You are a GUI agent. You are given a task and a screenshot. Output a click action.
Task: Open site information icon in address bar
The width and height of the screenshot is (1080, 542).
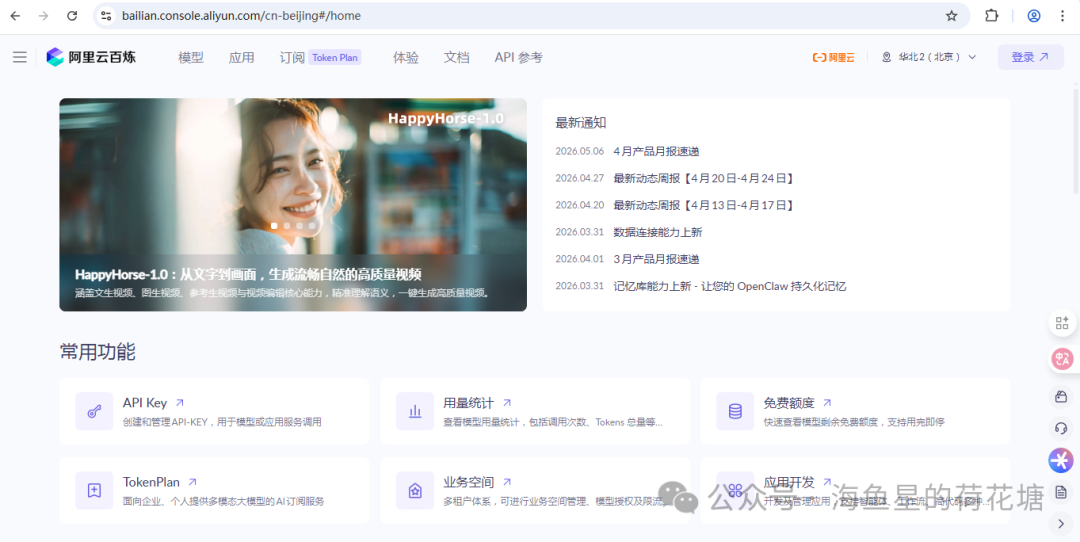tap(105, 16)
